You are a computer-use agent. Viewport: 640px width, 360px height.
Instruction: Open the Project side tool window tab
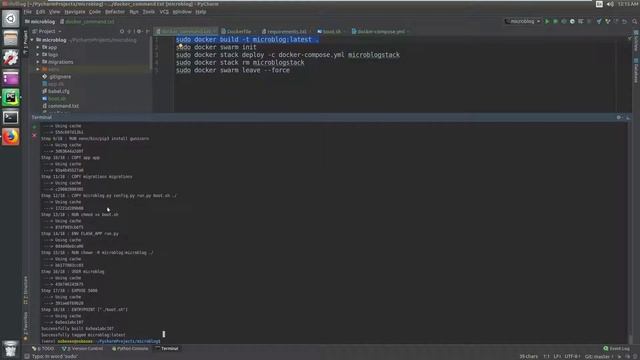pyautogui.click(x=25, y=42)
